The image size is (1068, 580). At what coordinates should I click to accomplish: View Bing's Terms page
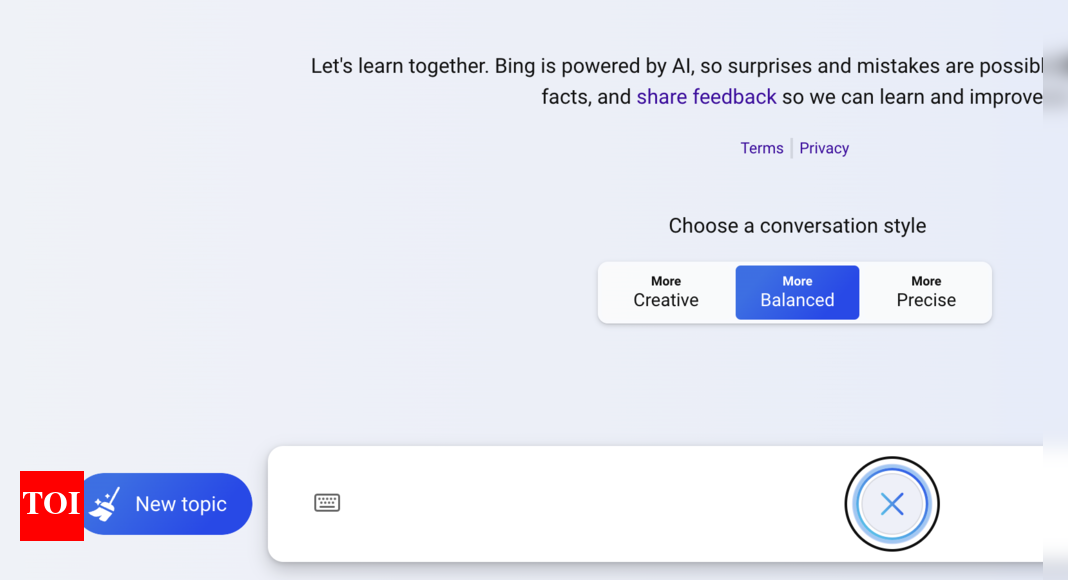click(x=762, y=147)
